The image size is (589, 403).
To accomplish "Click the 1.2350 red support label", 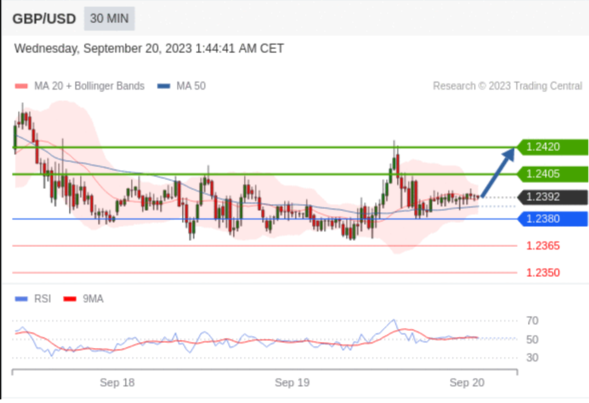I will coord(543,272).
